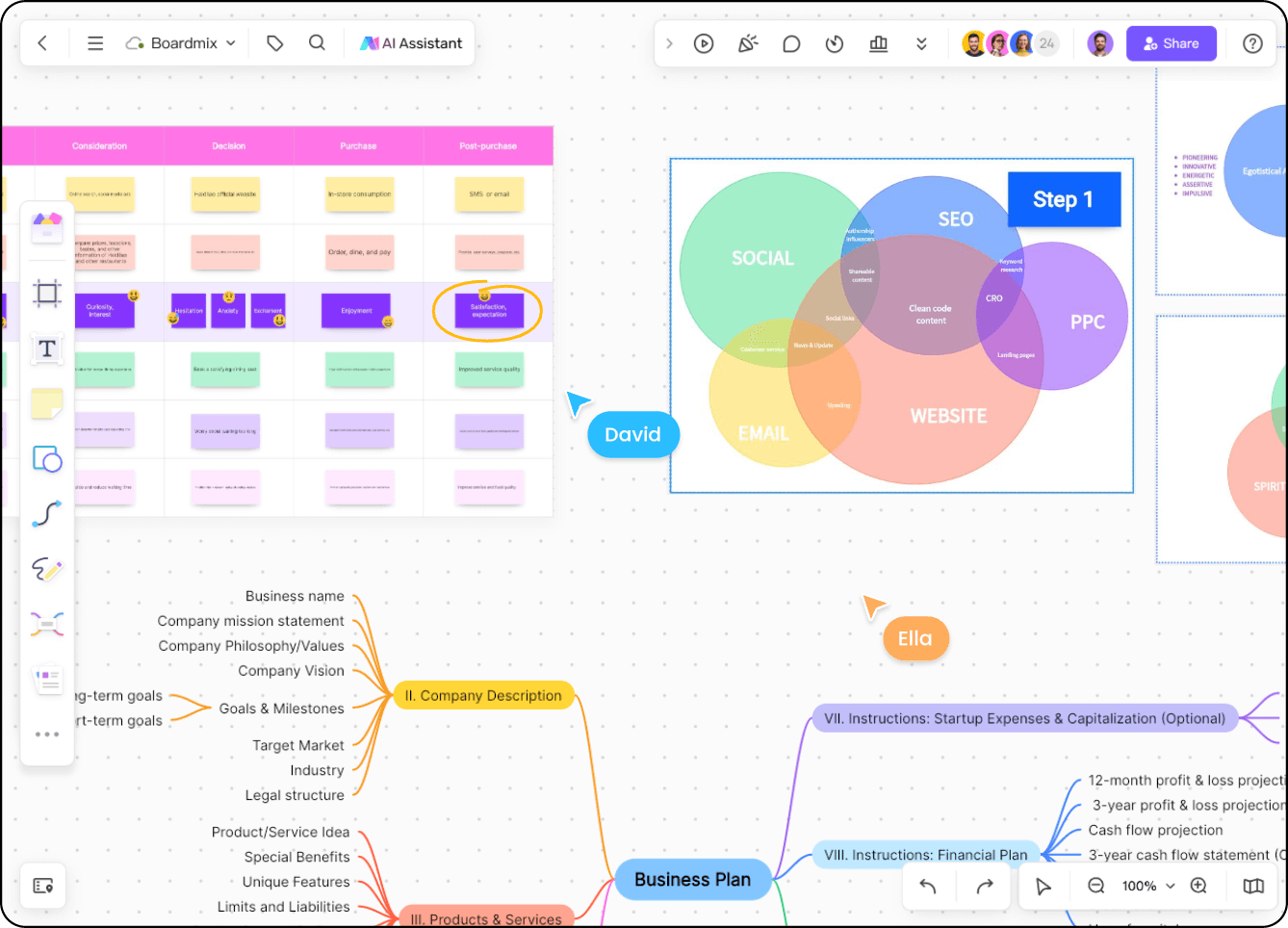Select the Pen drawing tool
The width and height of the screenshot is (1288, 928).
47,569
